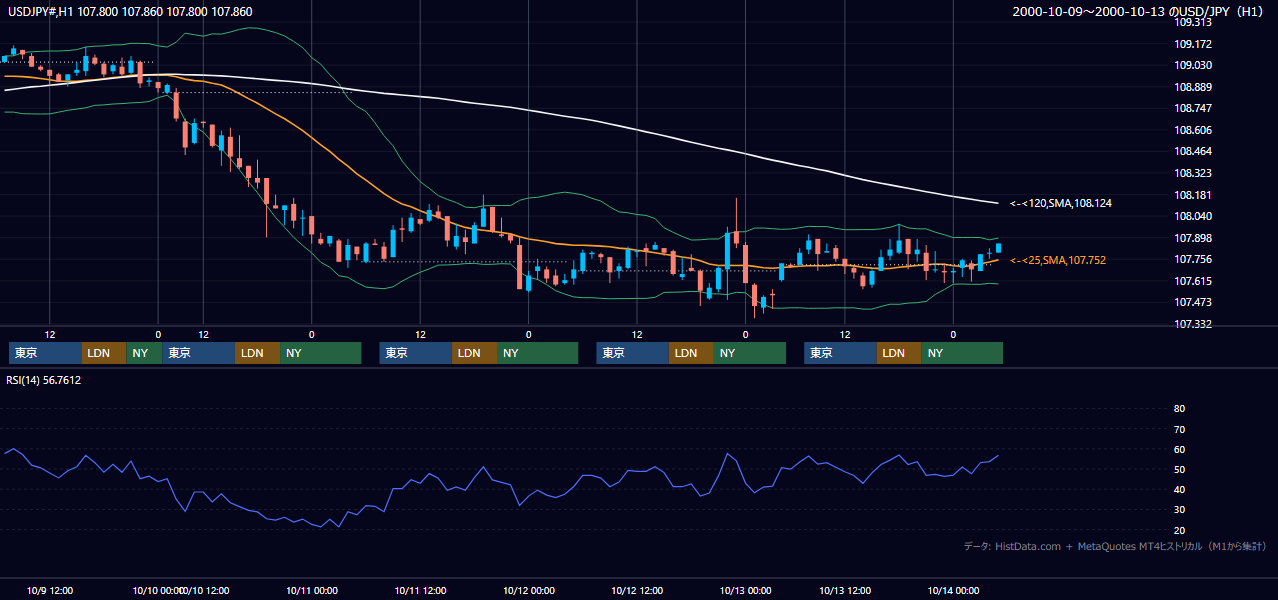The width and height of the screenshot is (1278, 600).
Task: Click the 108.606 price axis label
Action: (x=1193, y=130)
